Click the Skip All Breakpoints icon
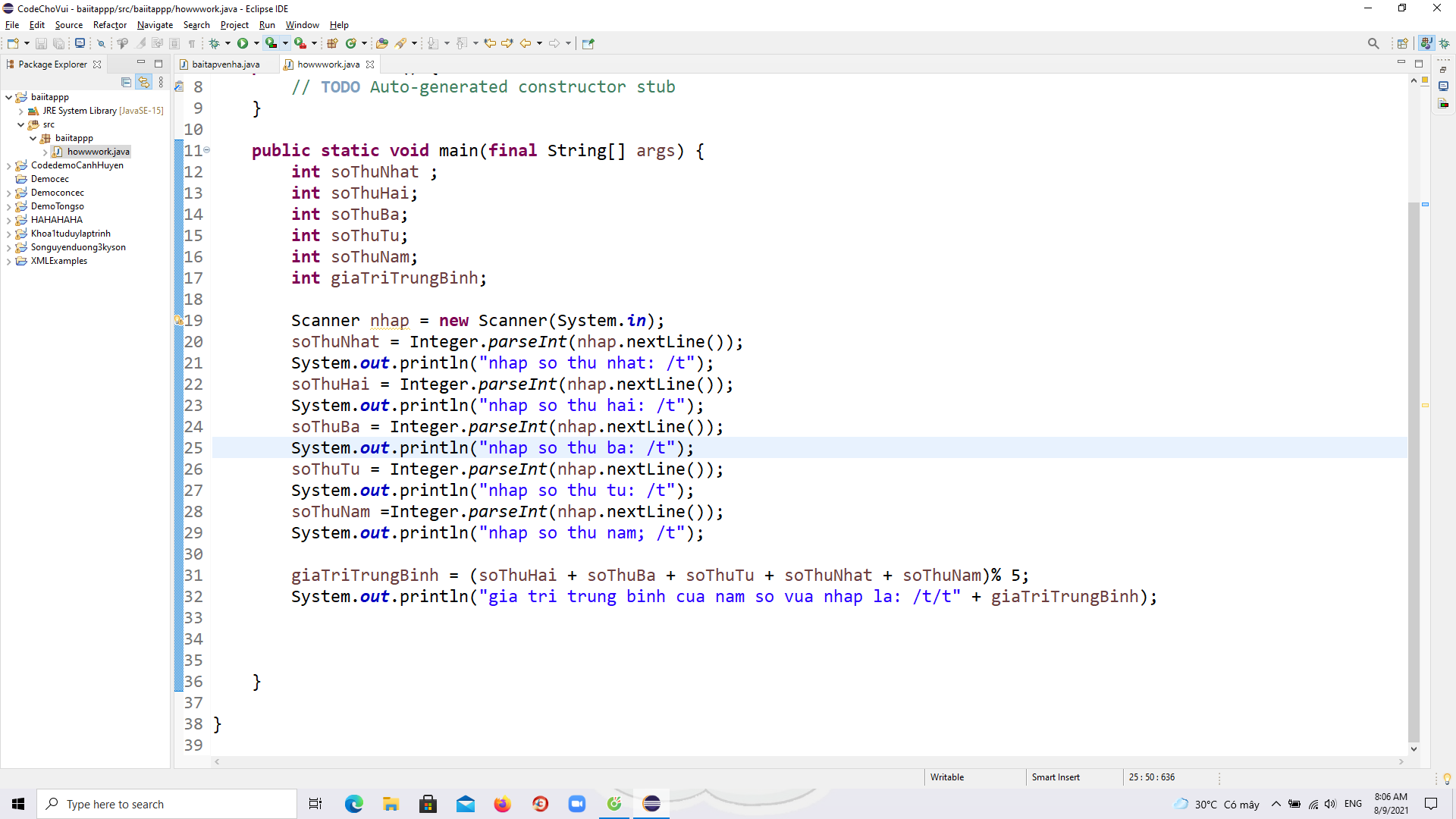1456x819 pixels. pyautogui.click(x=101, y=43)
